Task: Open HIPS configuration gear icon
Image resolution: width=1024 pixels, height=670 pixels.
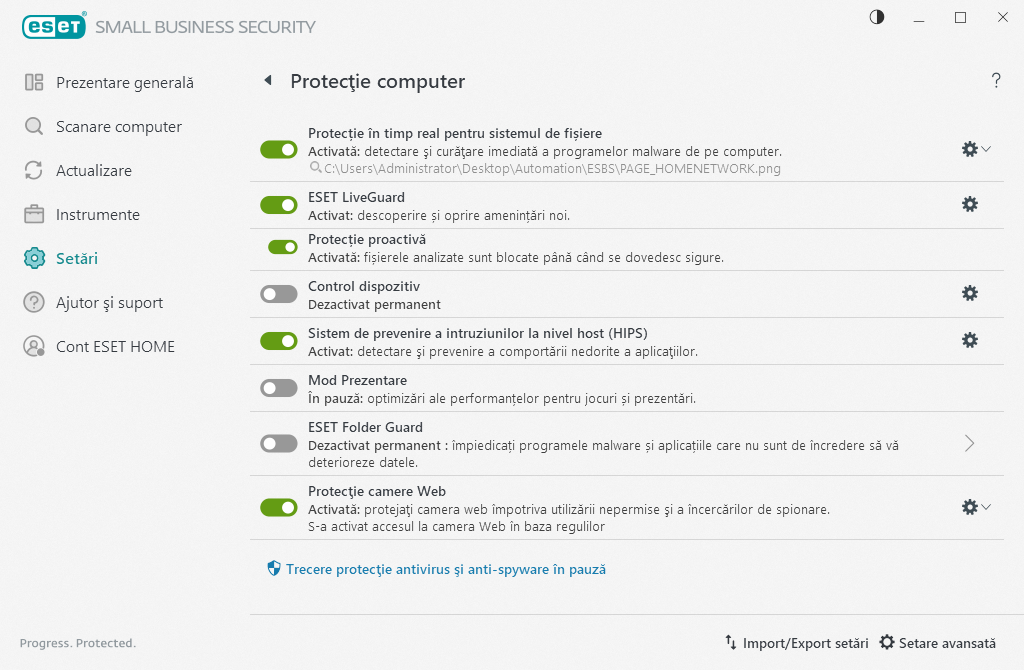Action: (x=969, y=340)
